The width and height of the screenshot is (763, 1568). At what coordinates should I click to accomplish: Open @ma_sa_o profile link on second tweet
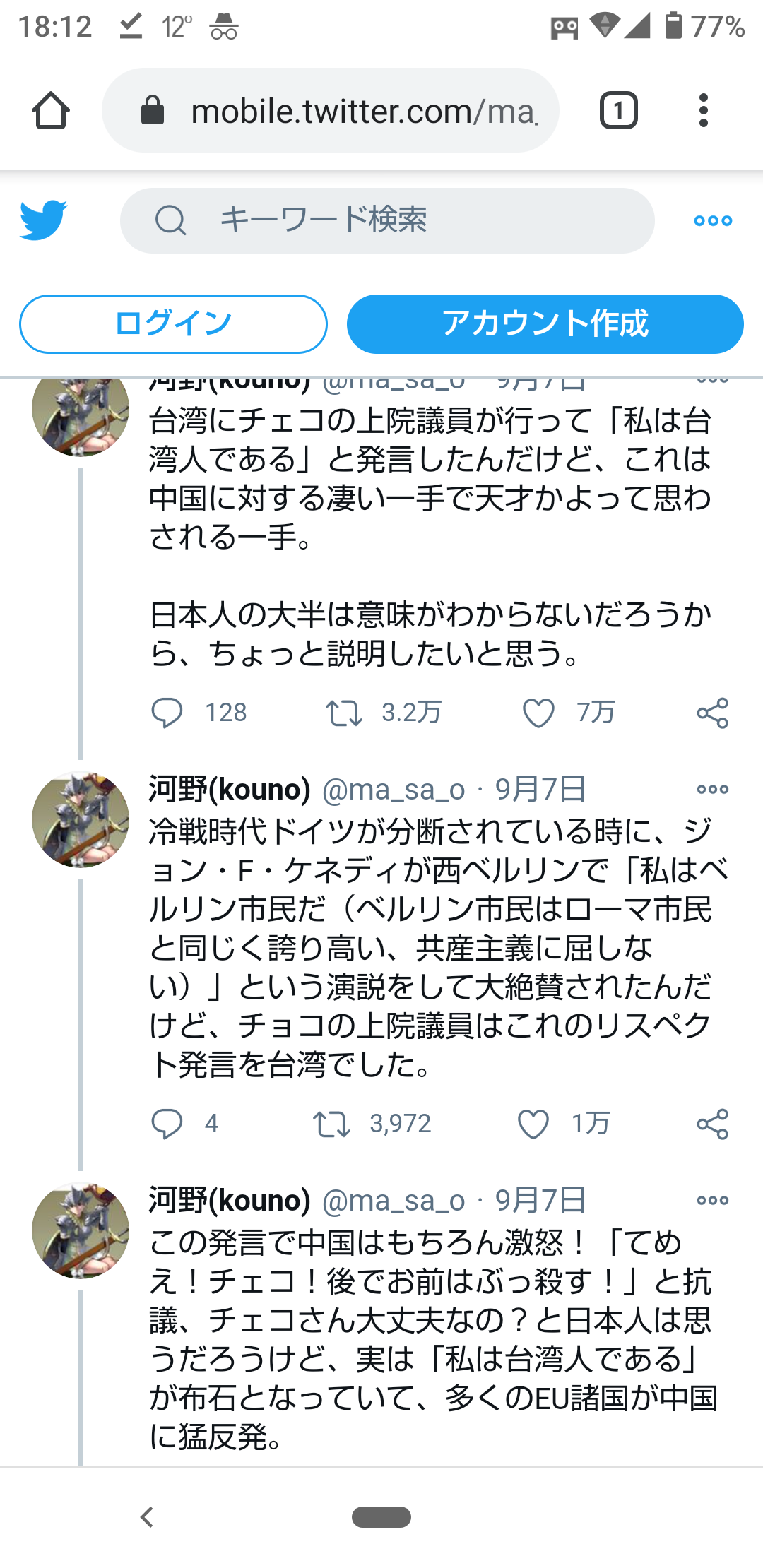click(x=394, y=790)
